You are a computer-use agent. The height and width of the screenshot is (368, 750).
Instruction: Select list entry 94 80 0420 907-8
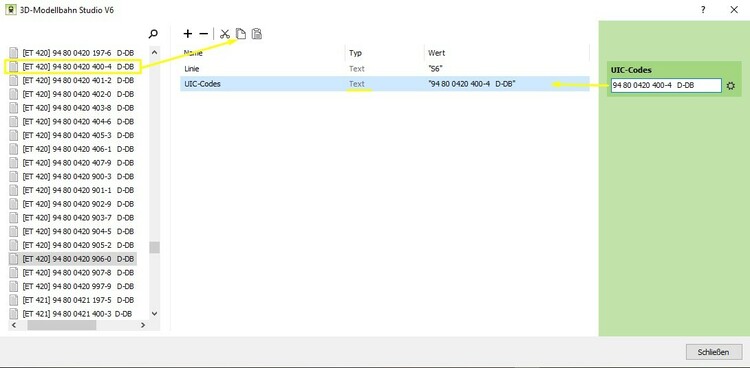coord(72,273)
